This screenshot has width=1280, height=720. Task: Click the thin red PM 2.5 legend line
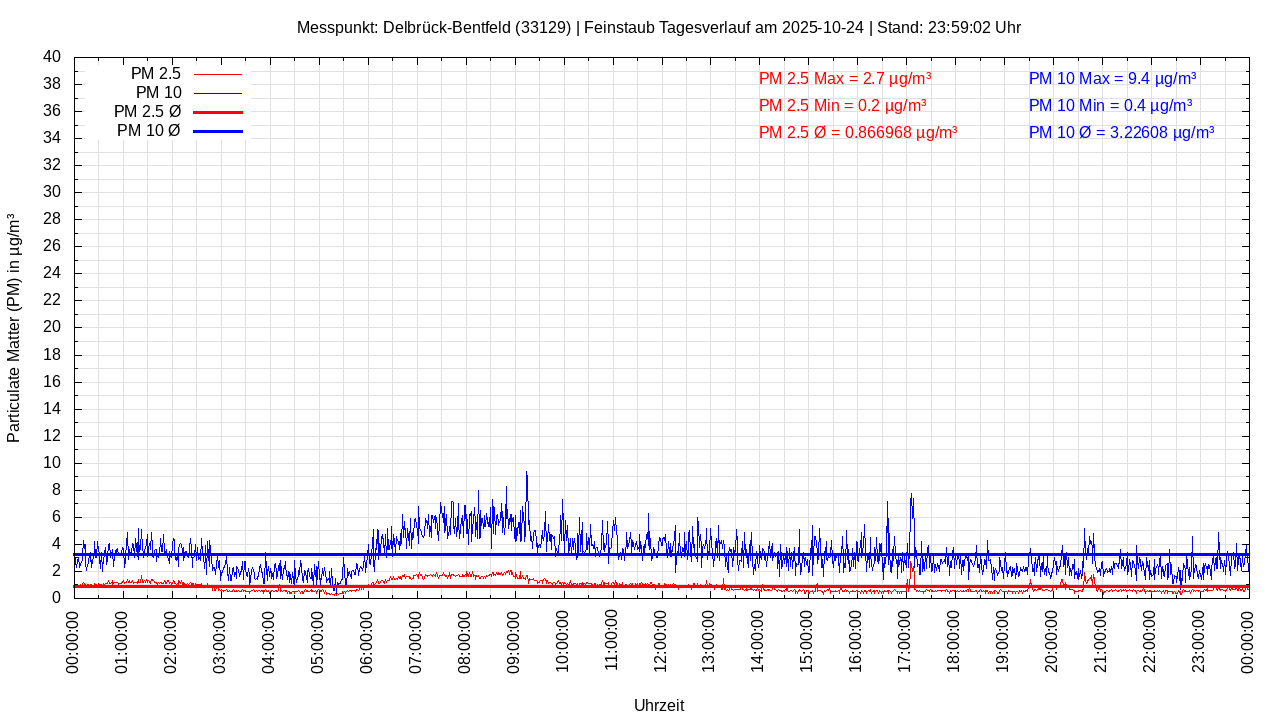click(218, 74)
